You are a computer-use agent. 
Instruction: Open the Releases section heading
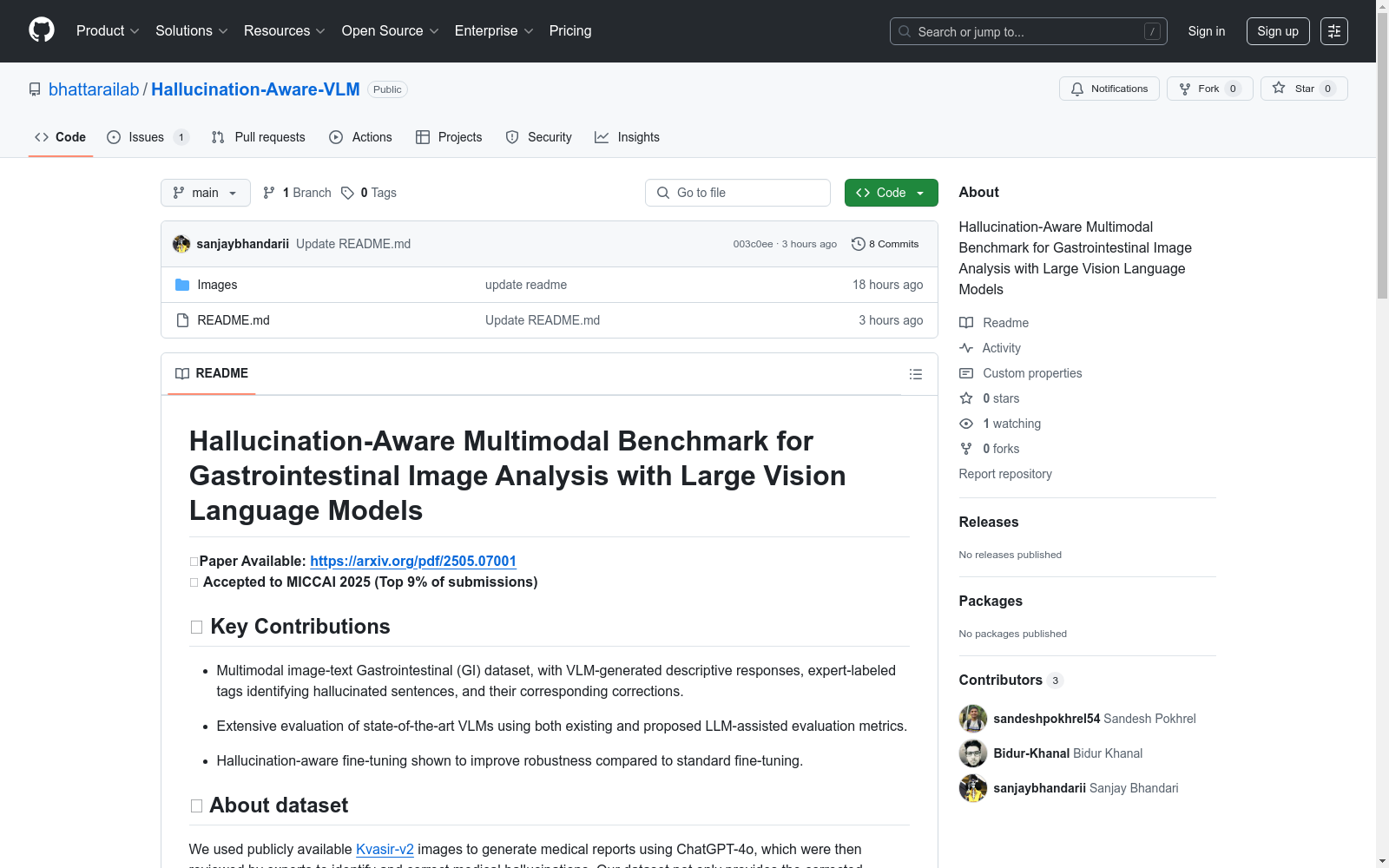[x=989, y=522]
